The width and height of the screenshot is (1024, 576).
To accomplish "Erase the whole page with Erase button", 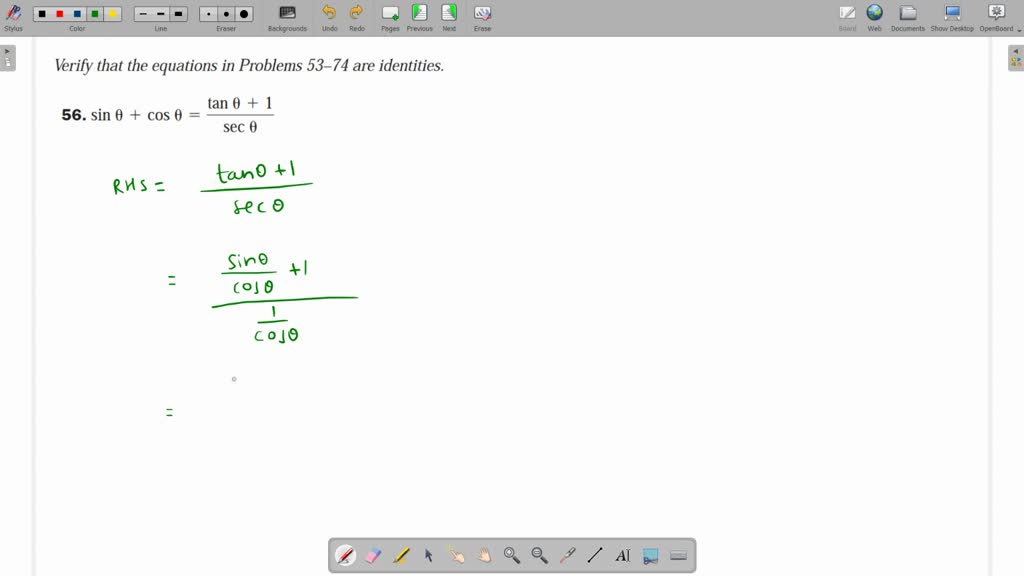I will tap(482, 14).
